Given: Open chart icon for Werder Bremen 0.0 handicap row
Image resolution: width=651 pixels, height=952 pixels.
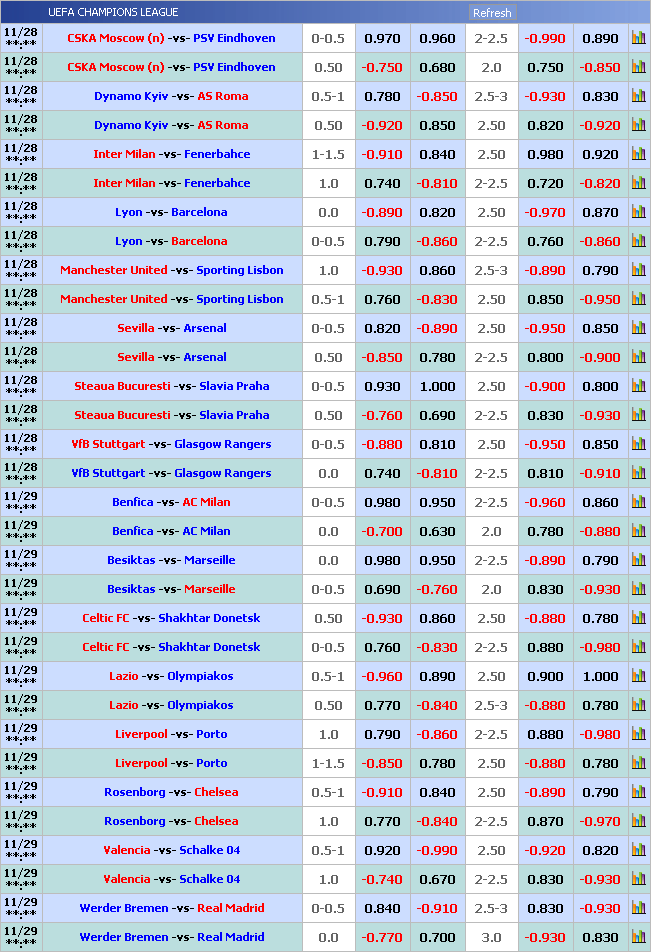Looking at the screenshot, I should pyautogui.click(x=638, y=938).
